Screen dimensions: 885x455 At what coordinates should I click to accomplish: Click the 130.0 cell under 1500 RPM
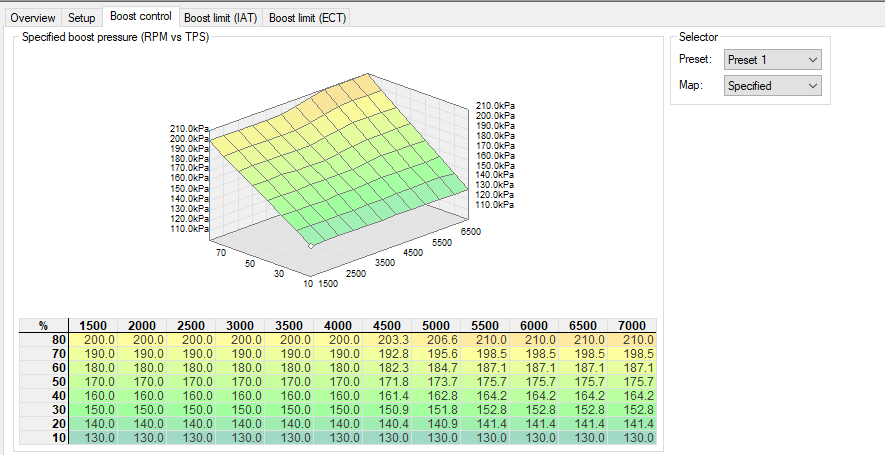(93, 438)
